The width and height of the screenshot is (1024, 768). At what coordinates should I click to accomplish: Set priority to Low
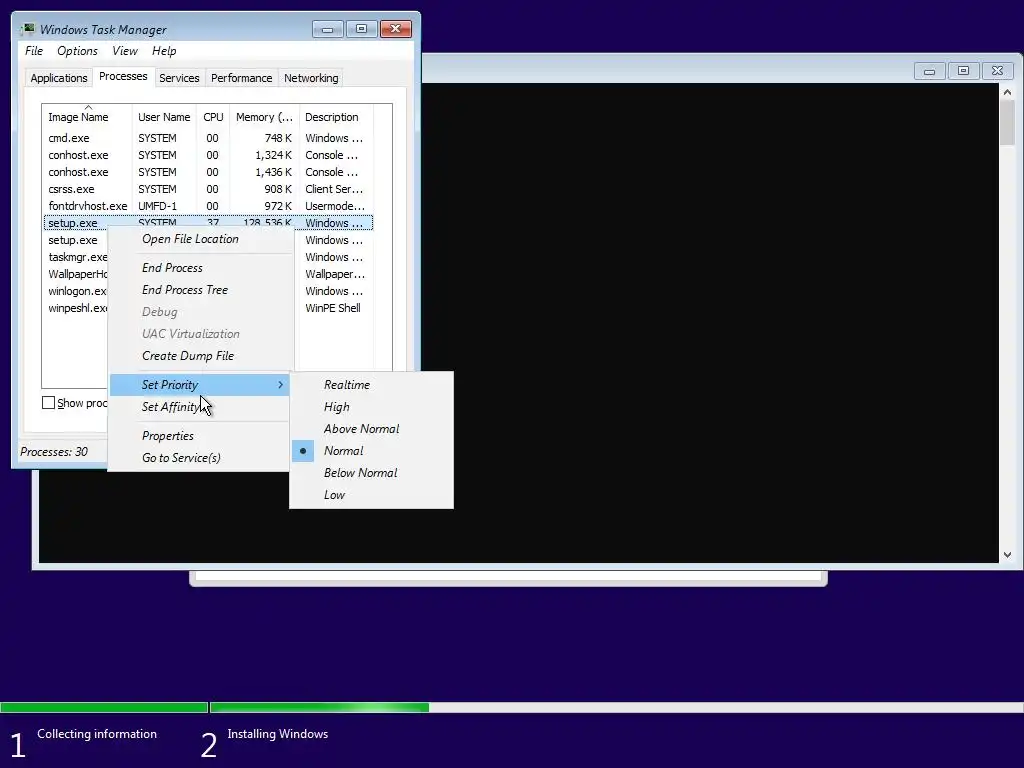(x=371, y=495)
